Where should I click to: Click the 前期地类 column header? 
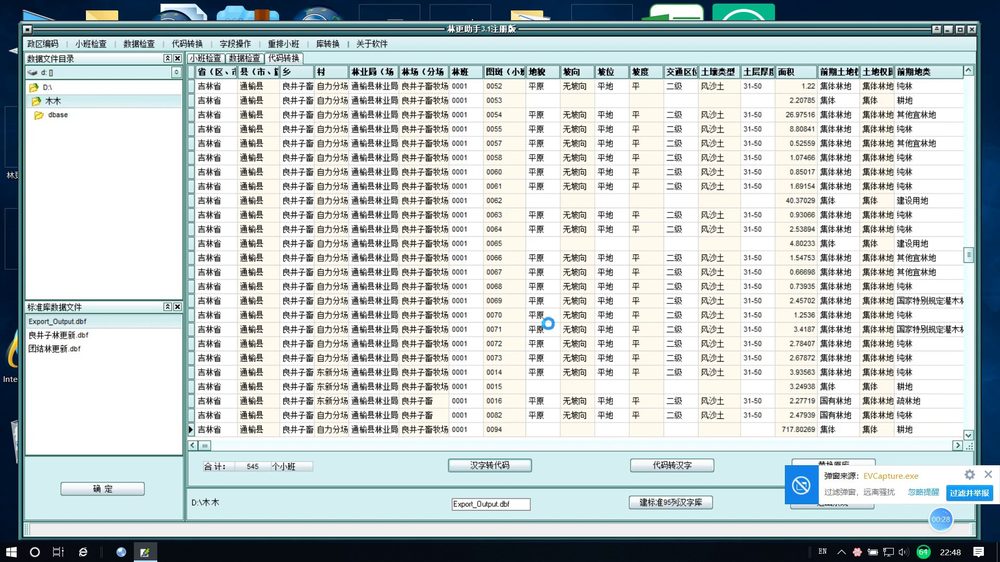(929, 71)
